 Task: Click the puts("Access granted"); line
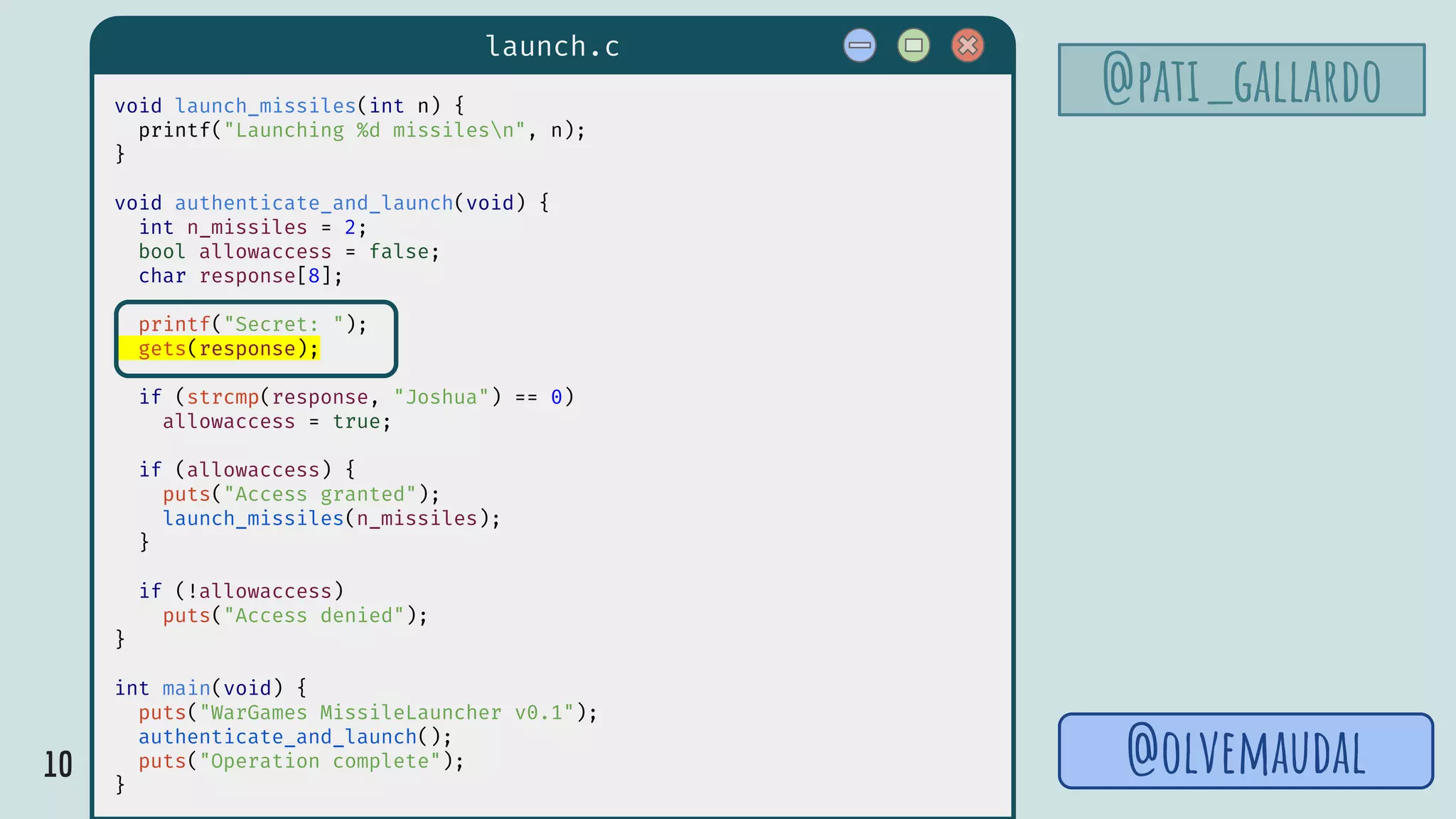301,494
